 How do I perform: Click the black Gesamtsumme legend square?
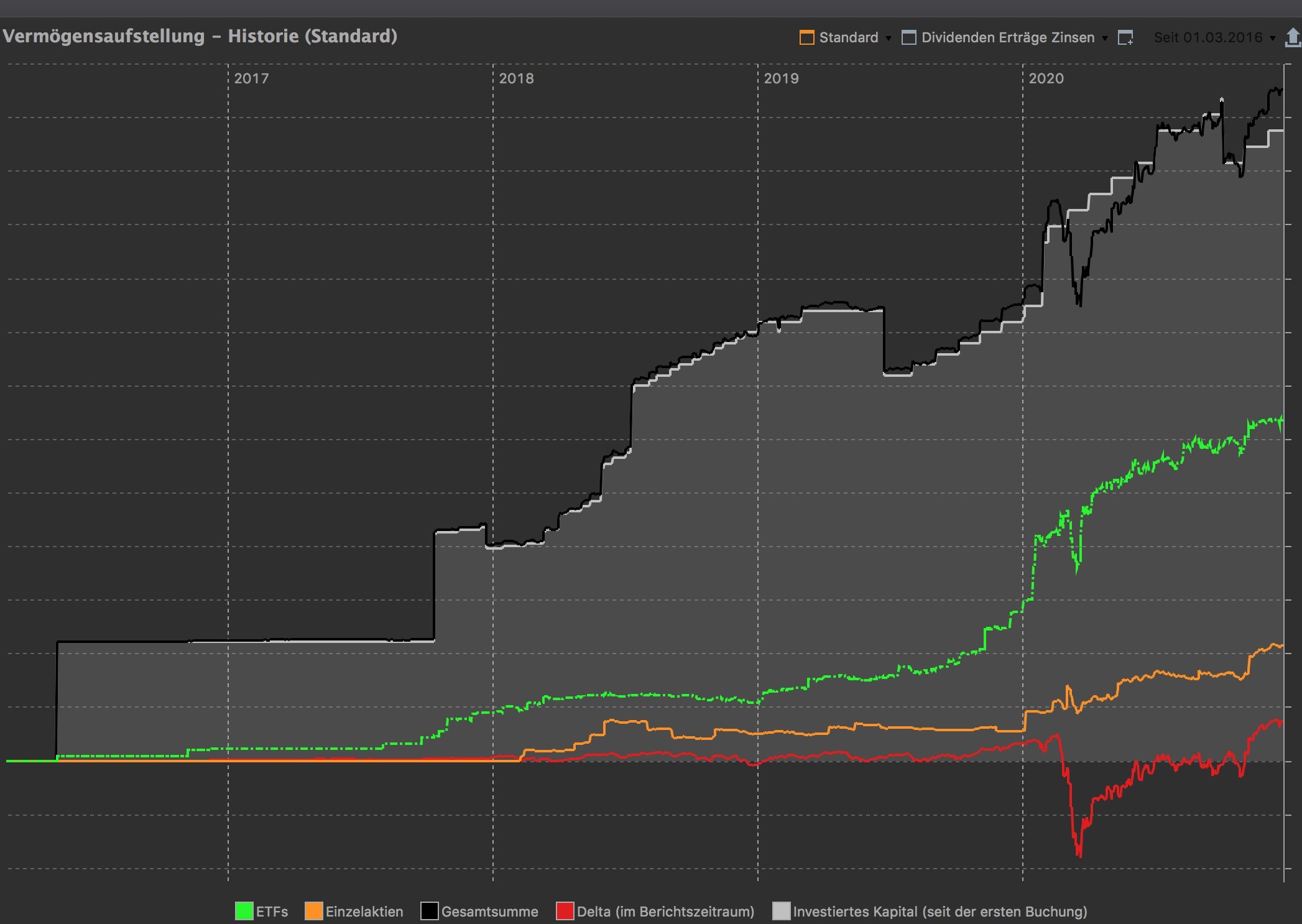pos(429,911)
